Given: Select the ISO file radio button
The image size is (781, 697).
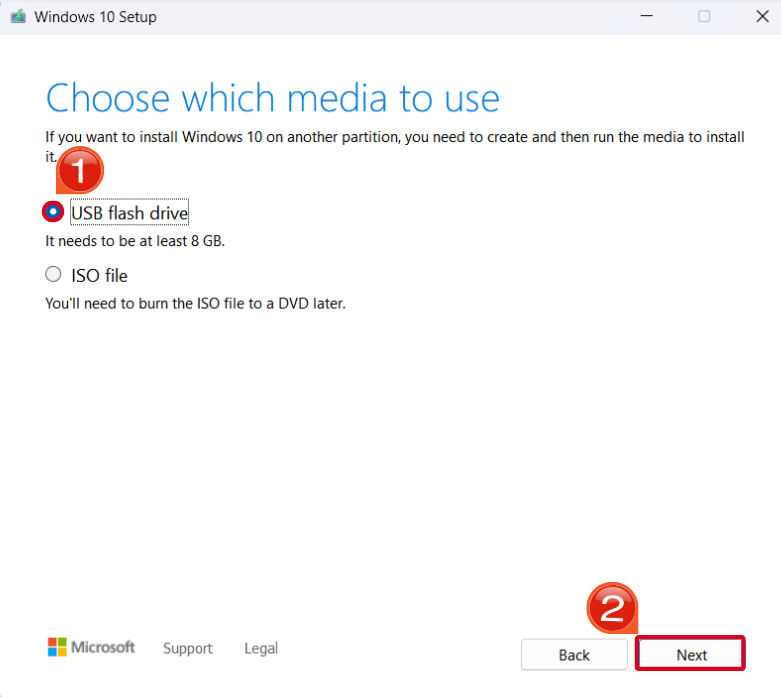Looking at the screenshot, I should coord(53,274).
